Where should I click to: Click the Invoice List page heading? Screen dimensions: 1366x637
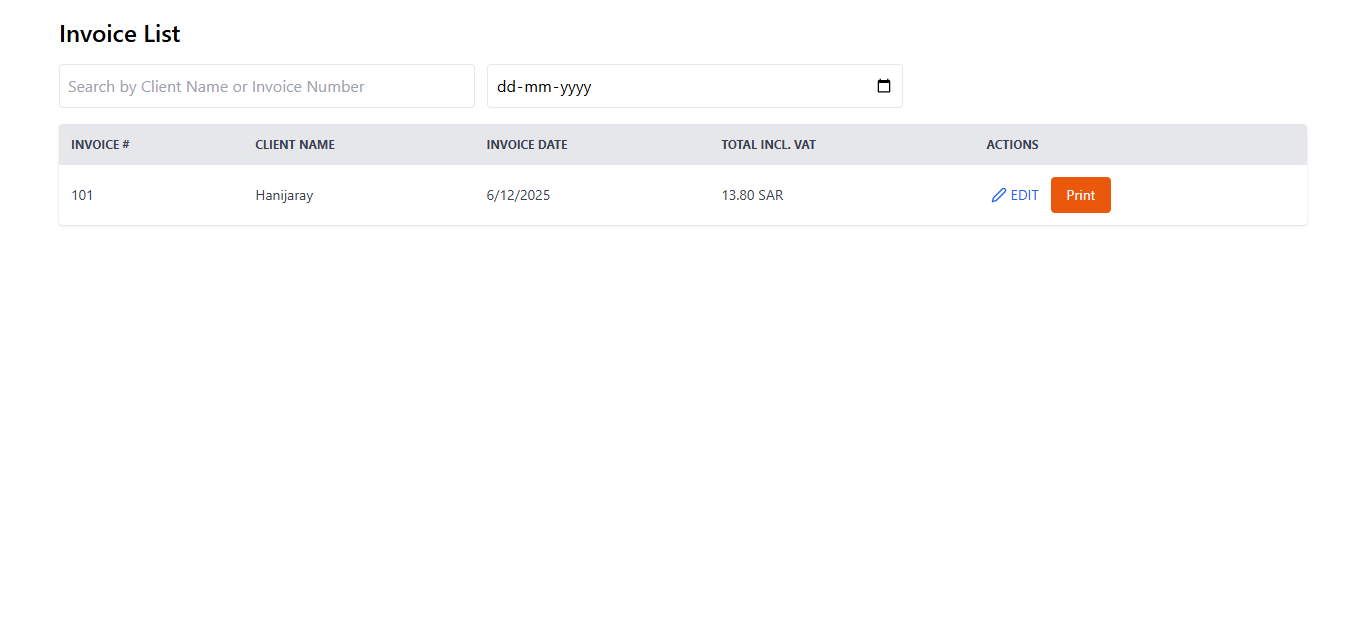click(x=119, y=34)
